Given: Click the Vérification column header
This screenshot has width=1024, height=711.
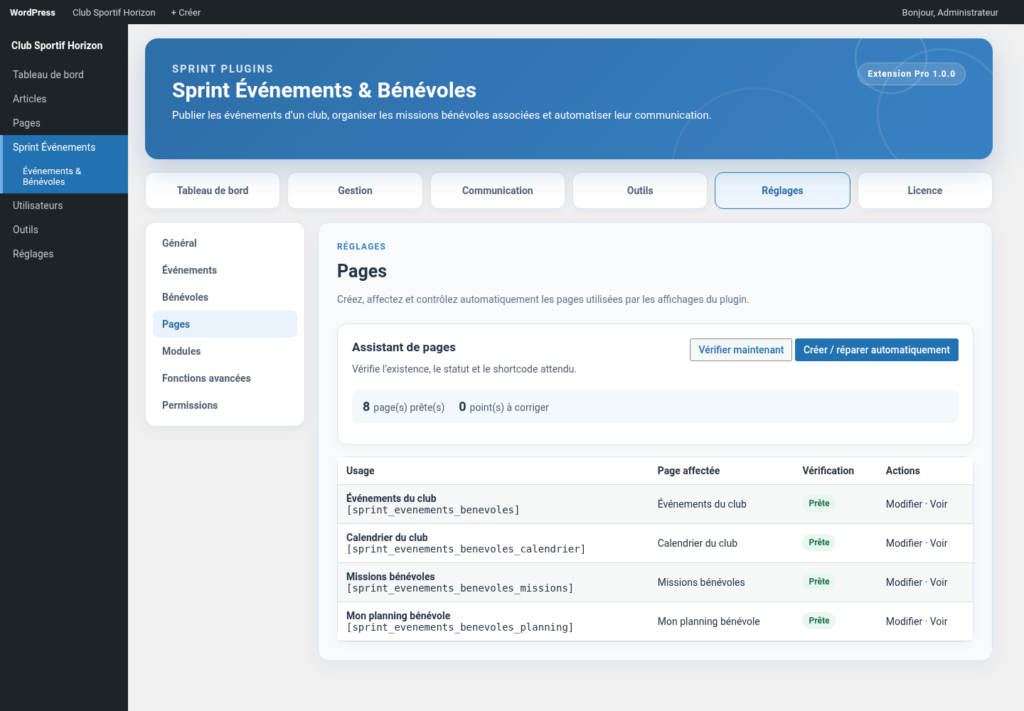Looking at the screenshot, I should pos(828,471).
